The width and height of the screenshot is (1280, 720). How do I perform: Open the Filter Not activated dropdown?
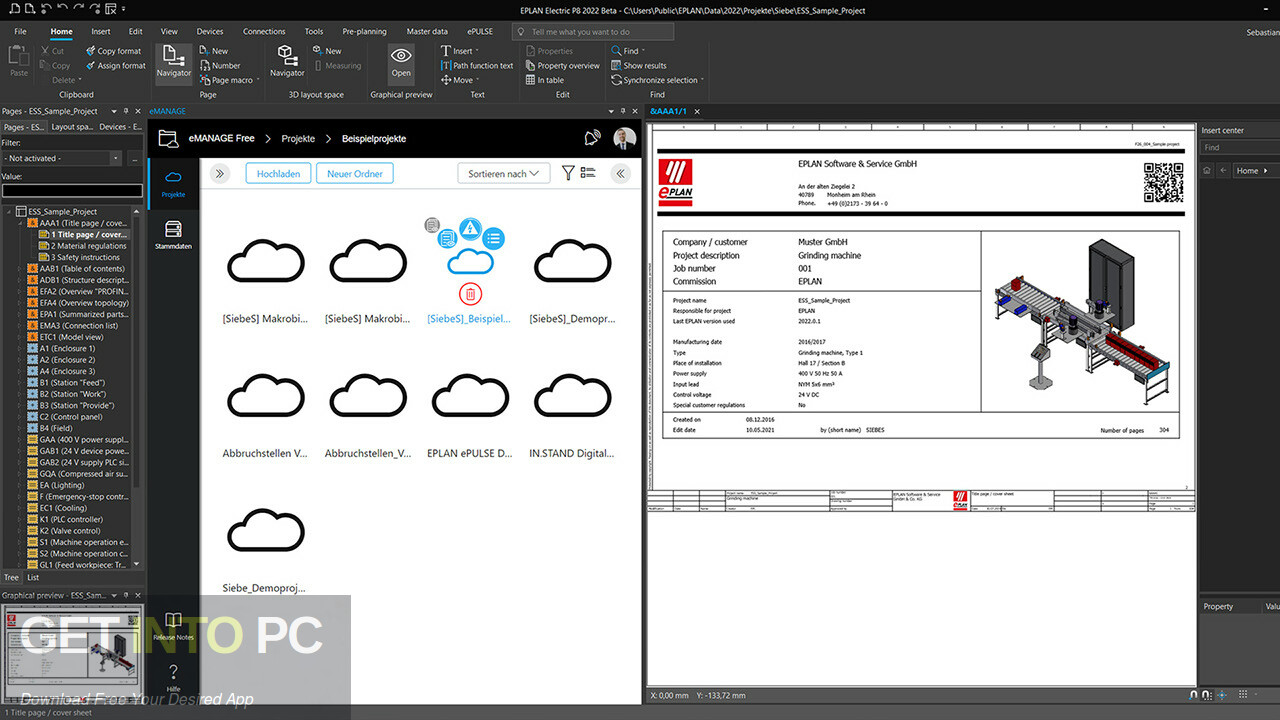coord(61,158)
